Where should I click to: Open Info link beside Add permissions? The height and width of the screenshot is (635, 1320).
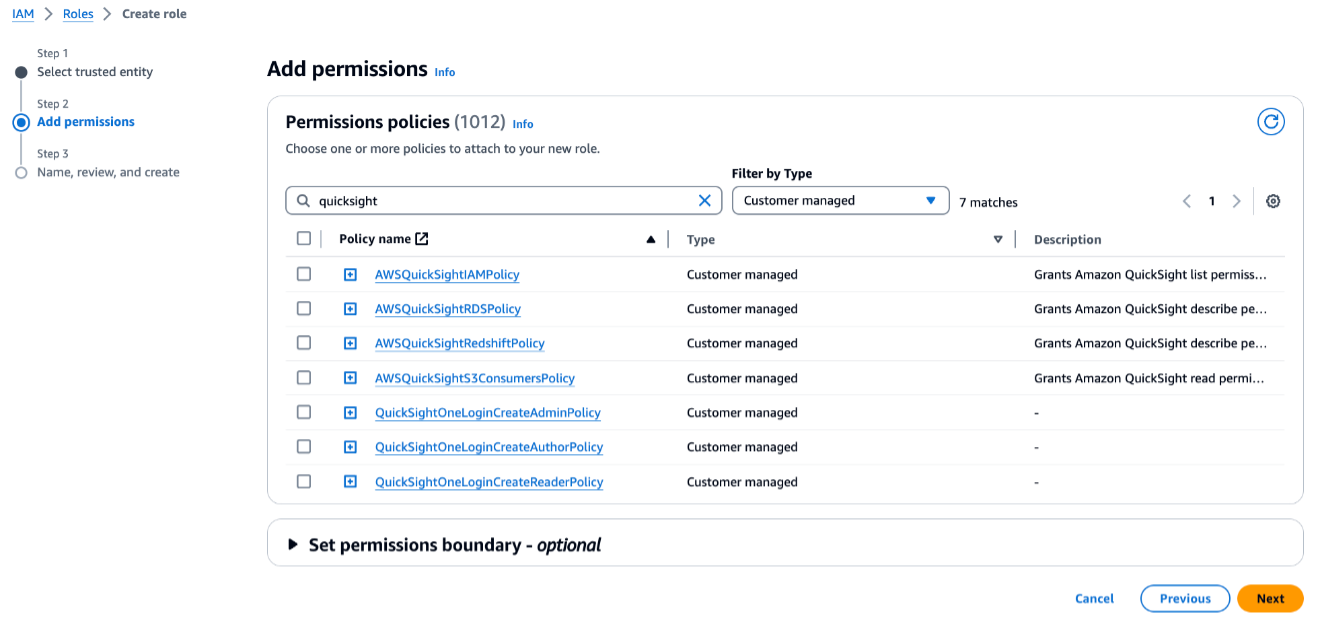[x=445, y=72]
